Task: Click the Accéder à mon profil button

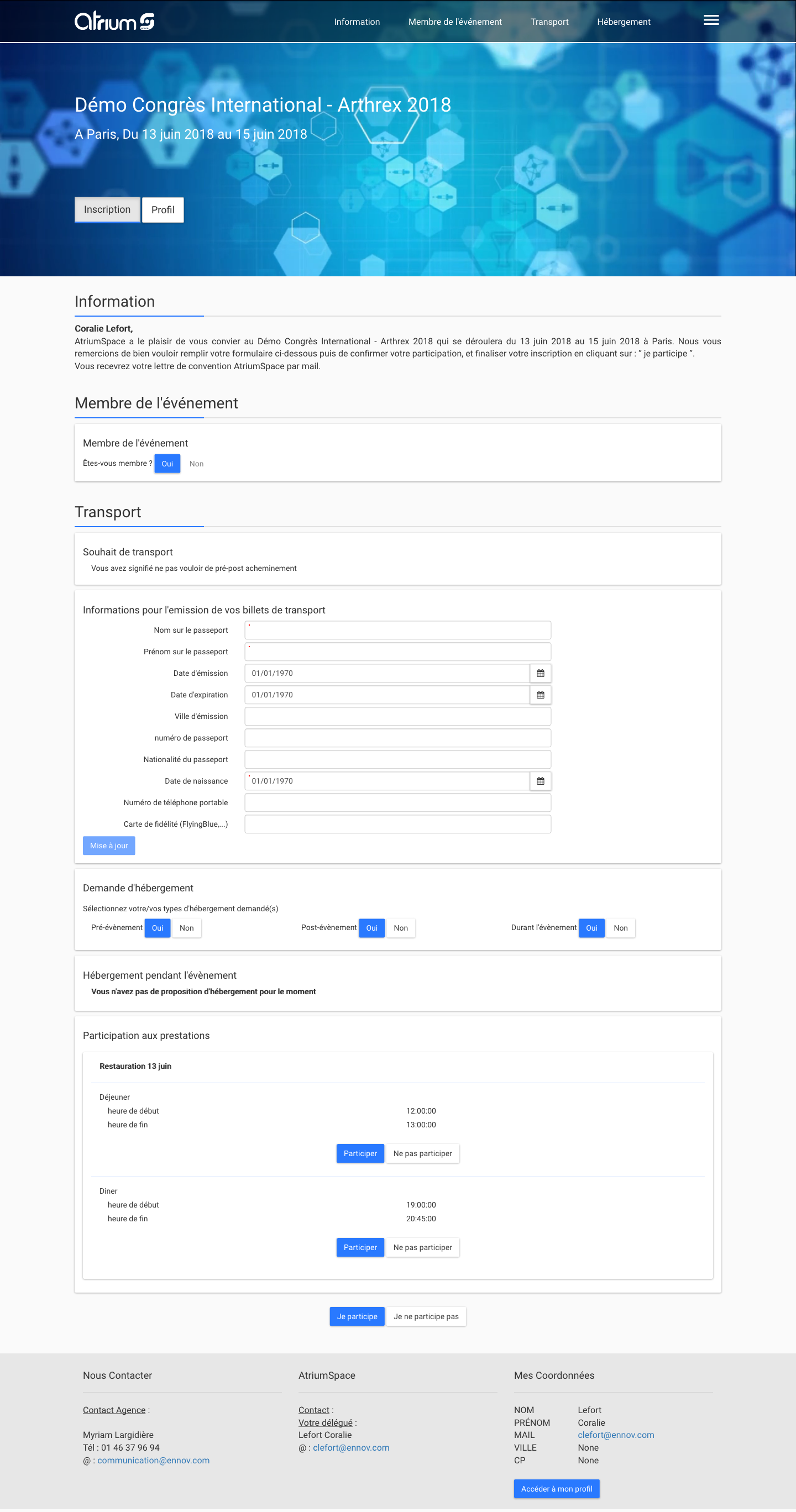Action: point(557,1489)
